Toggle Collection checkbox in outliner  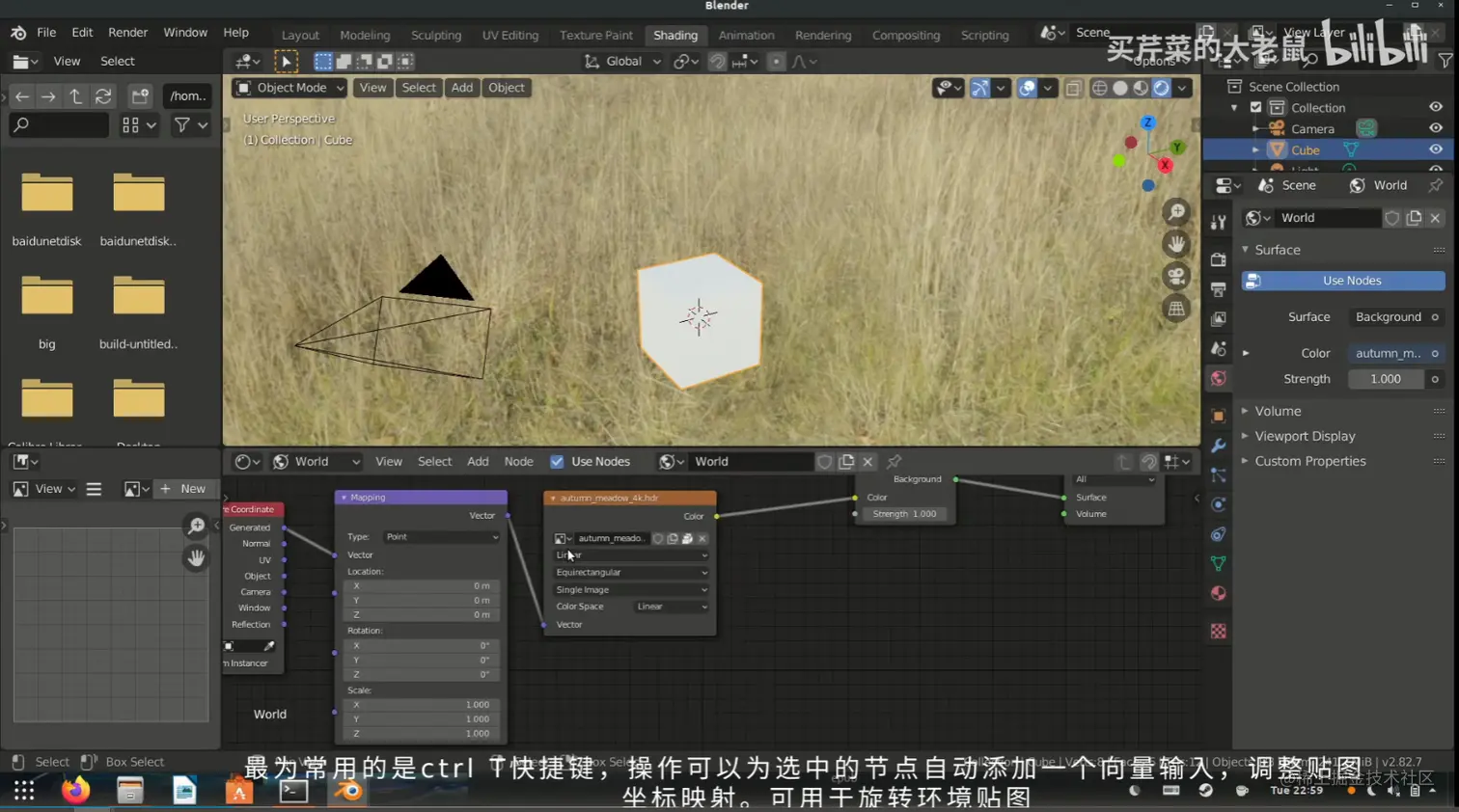1256,108
